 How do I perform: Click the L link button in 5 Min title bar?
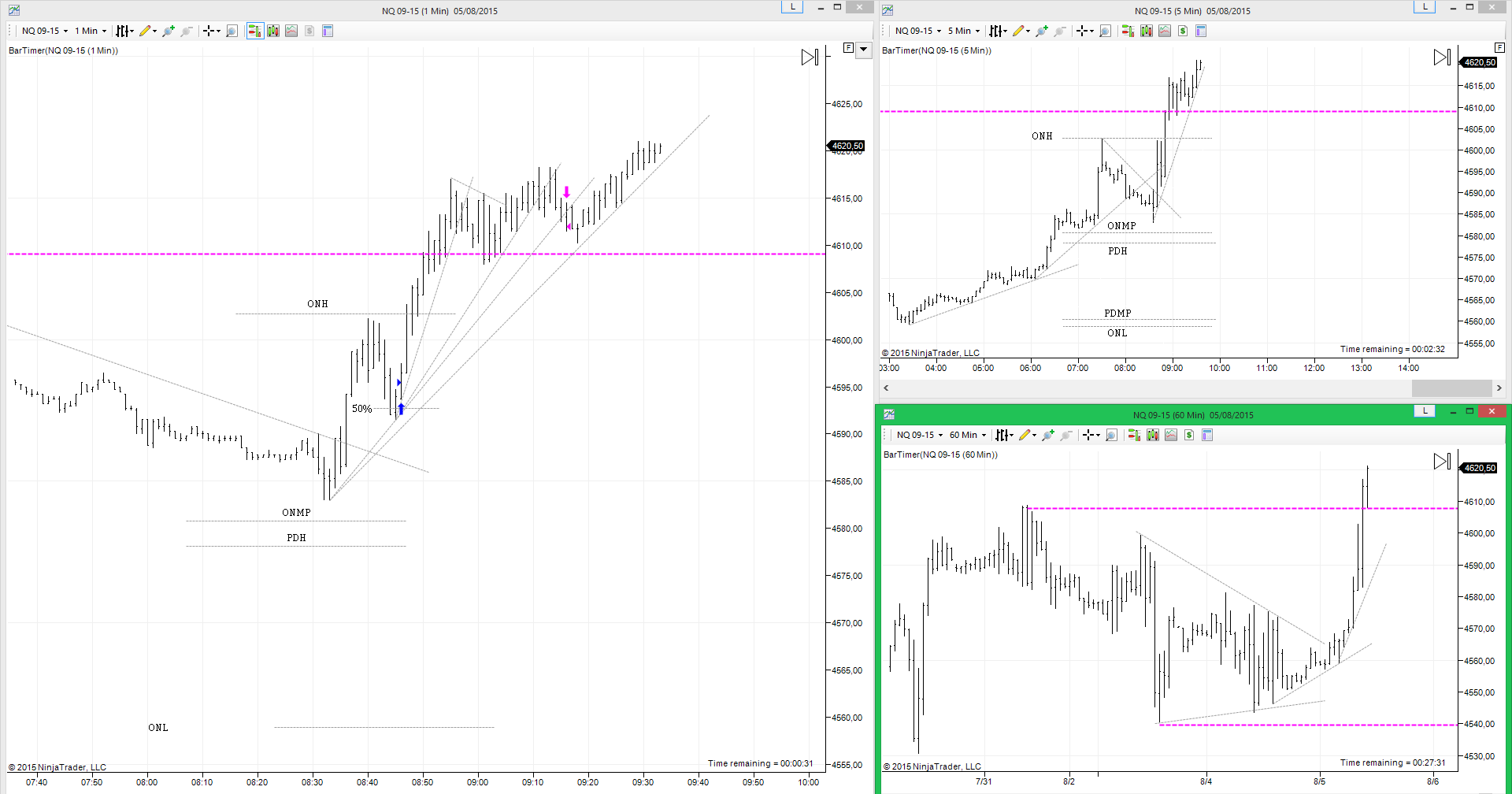pos(1425,7)
